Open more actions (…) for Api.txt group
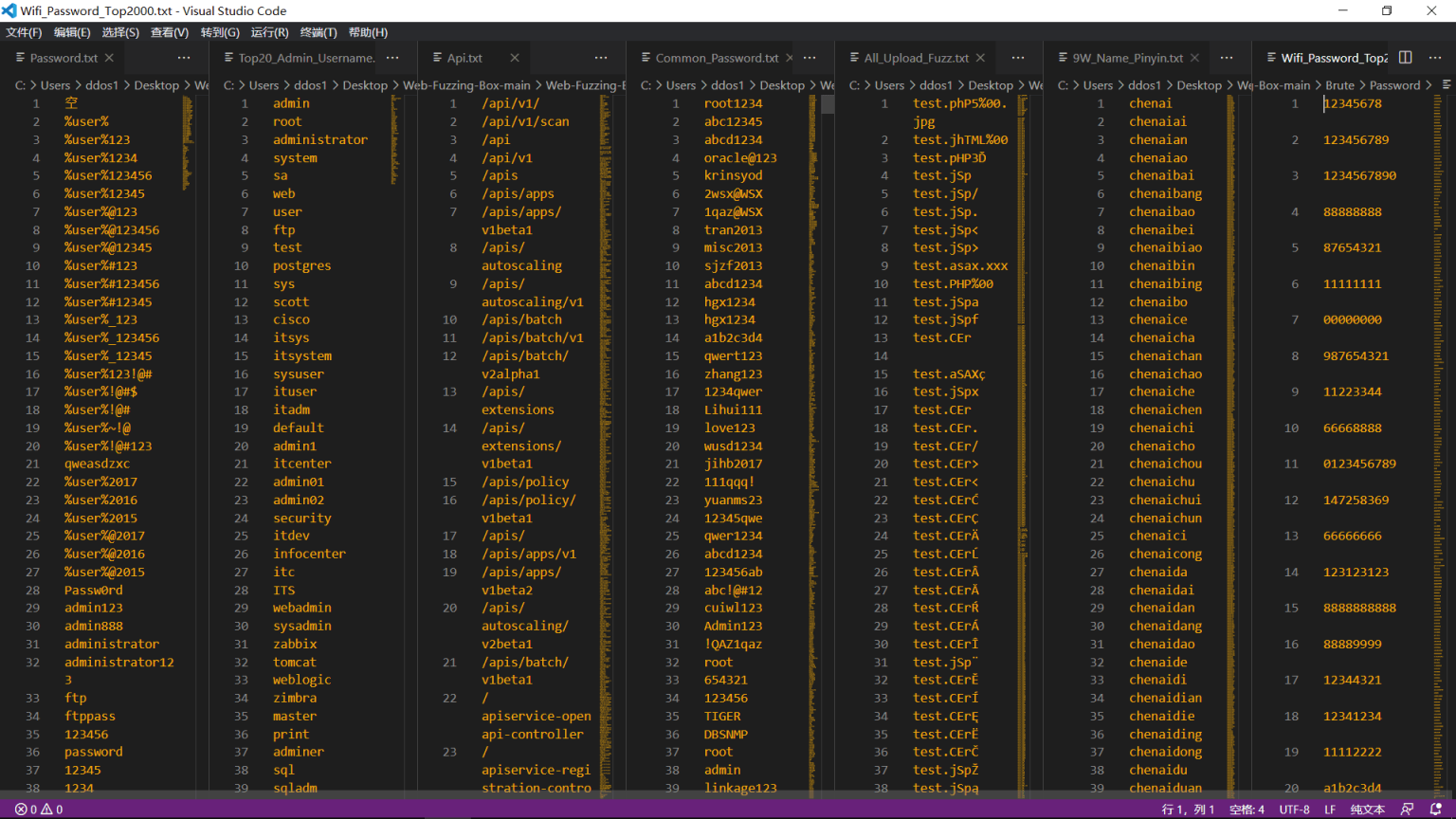The image size is (1456, 819). (x=600, y=57)
